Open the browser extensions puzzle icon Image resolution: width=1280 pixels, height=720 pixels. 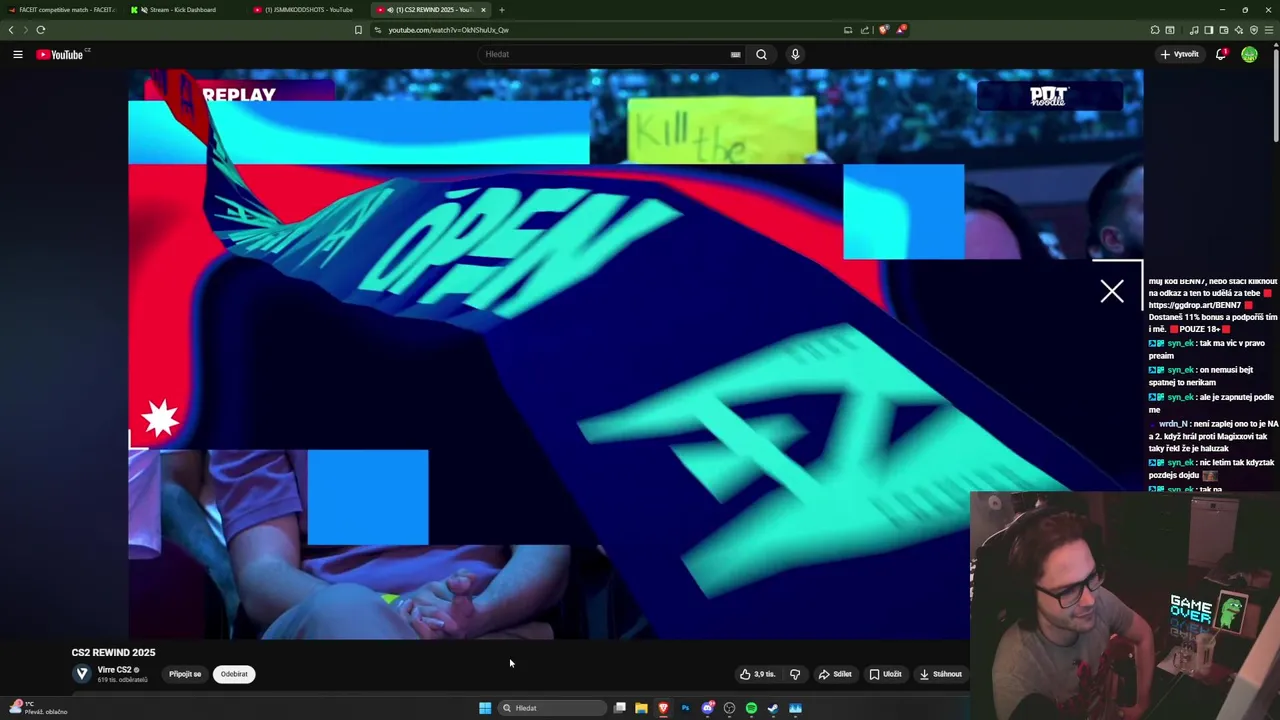(x=1155, y=30)
